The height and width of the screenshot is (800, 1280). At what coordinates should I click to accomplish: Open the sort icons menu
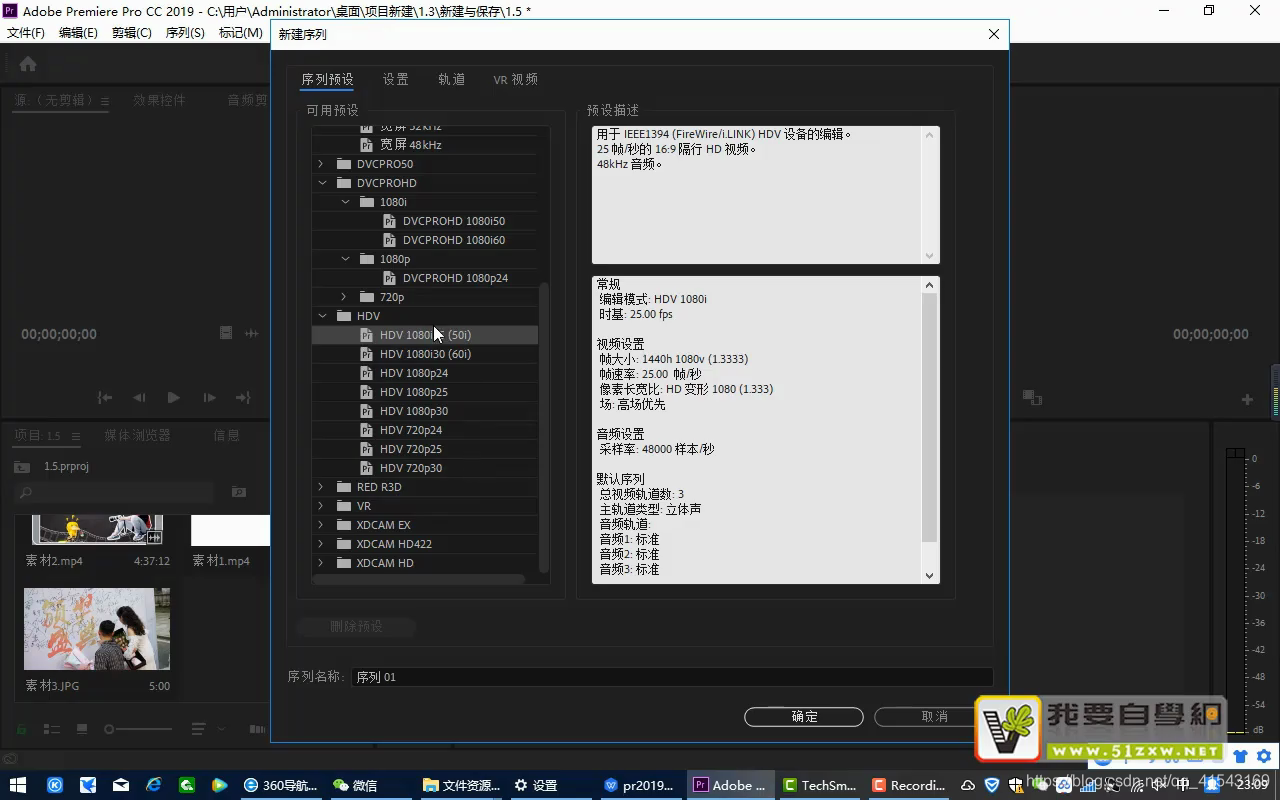tap(198, 729)
